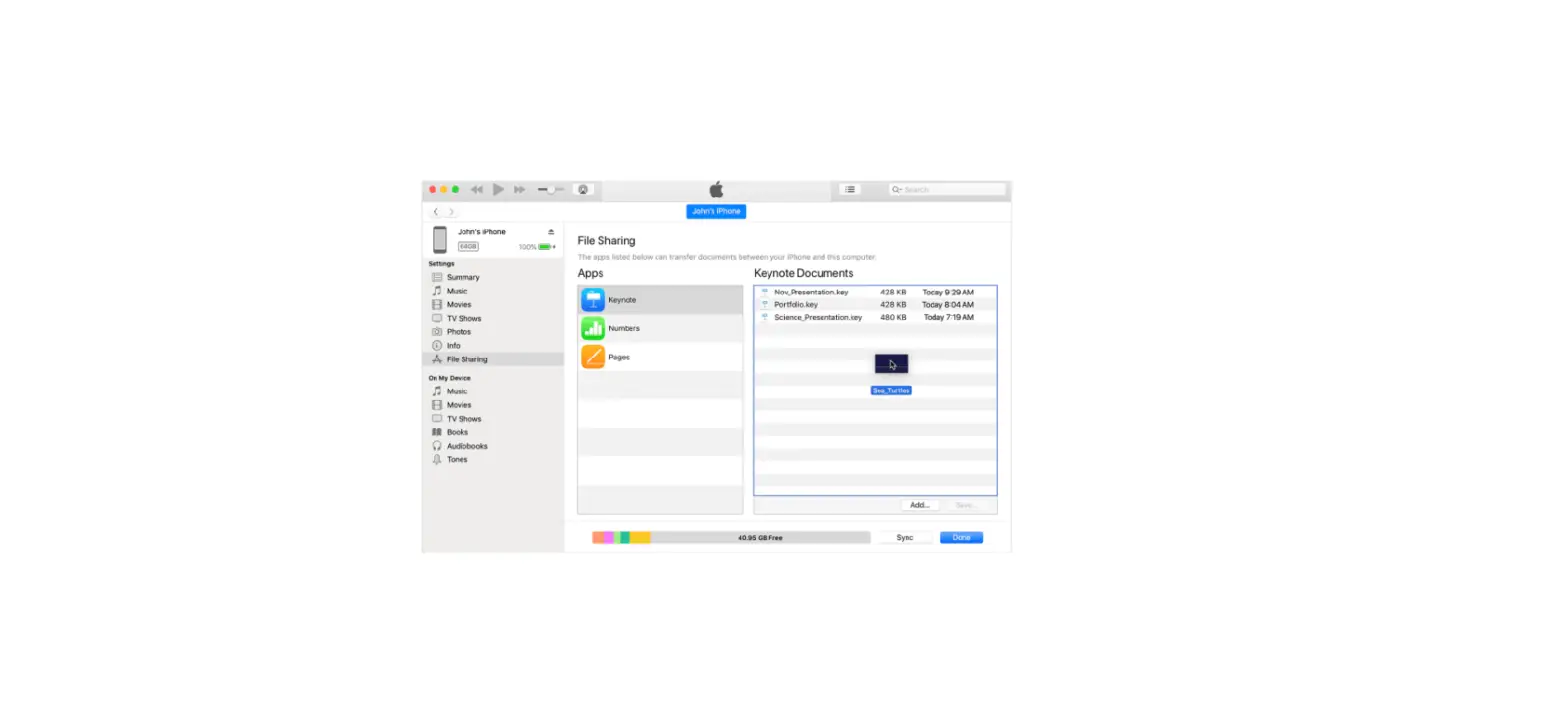Click the battery indicator next to 100%
The image size is (1568, 706).
tap(546, 247)
